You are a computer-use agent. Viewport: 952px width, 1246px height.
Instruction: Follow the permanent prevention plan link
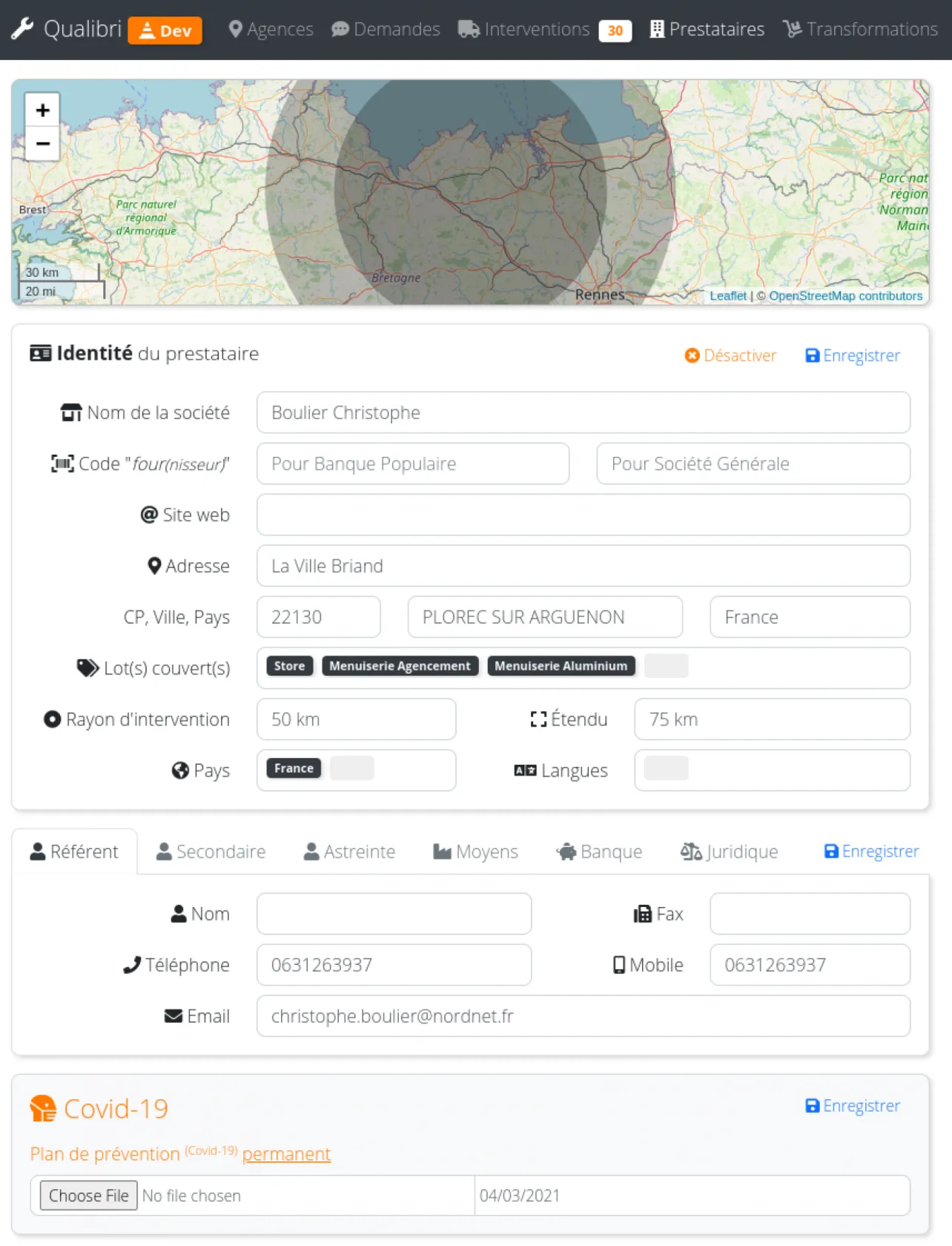click(x=286, y=1154)
